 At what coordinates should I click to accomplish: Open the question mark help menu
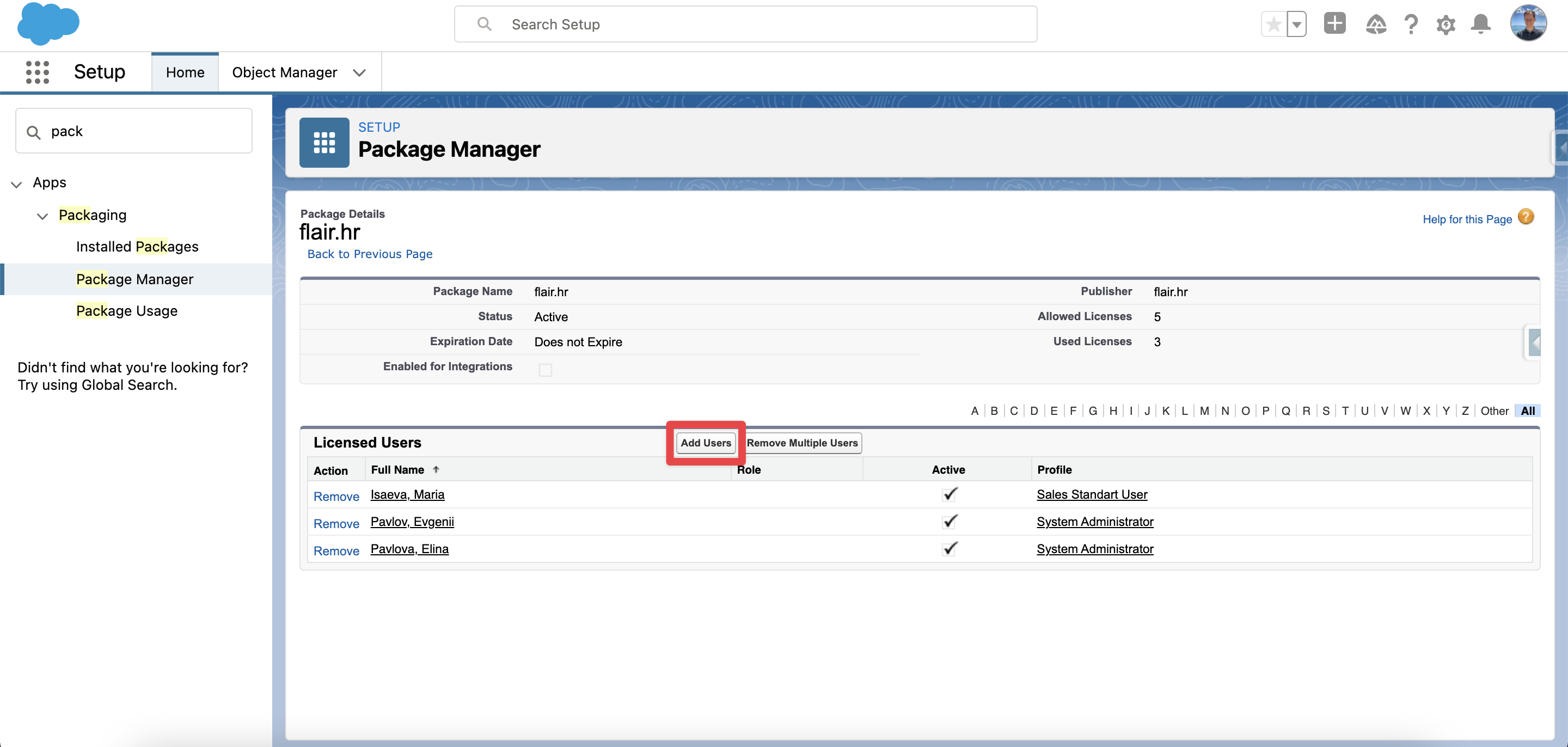(1411, 25)
